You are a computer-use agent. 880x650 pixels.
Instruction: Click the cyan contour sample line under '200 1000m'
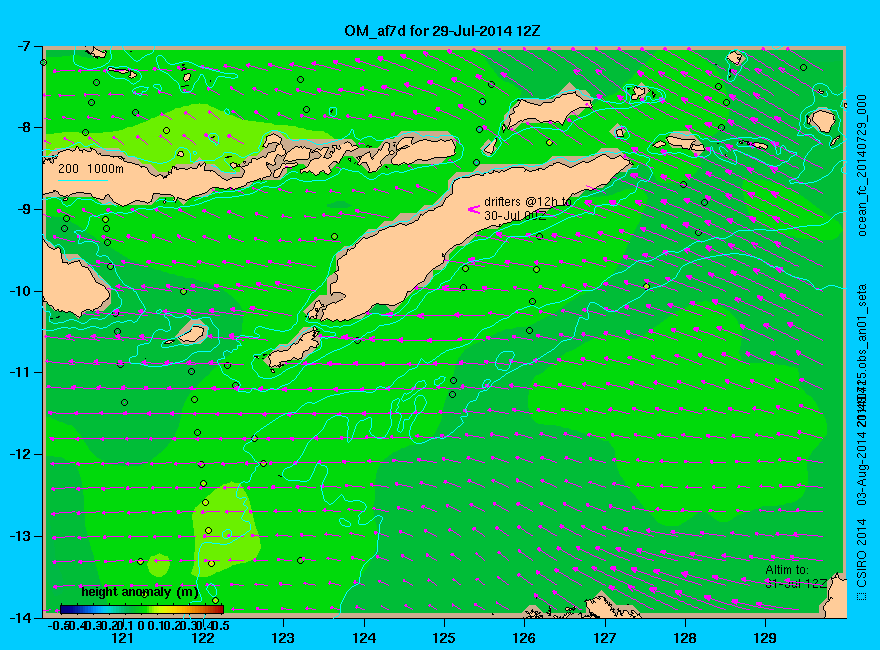point(83,180)
